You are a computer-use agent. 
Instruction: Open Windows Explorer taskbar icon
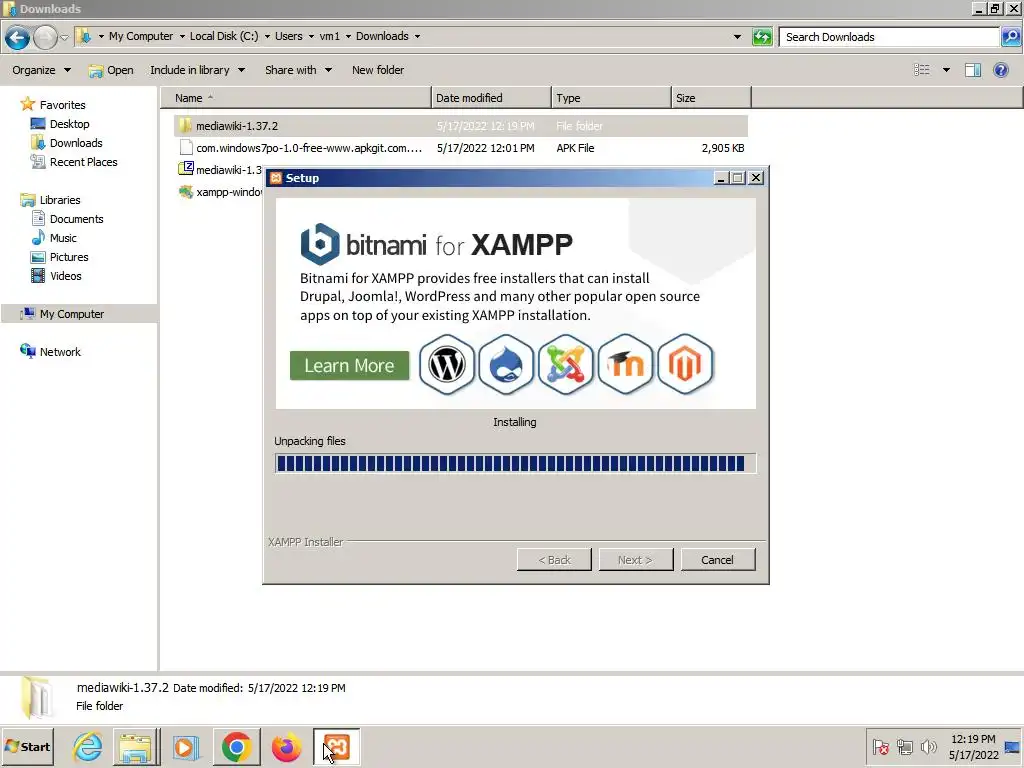[x=135, y=746]
